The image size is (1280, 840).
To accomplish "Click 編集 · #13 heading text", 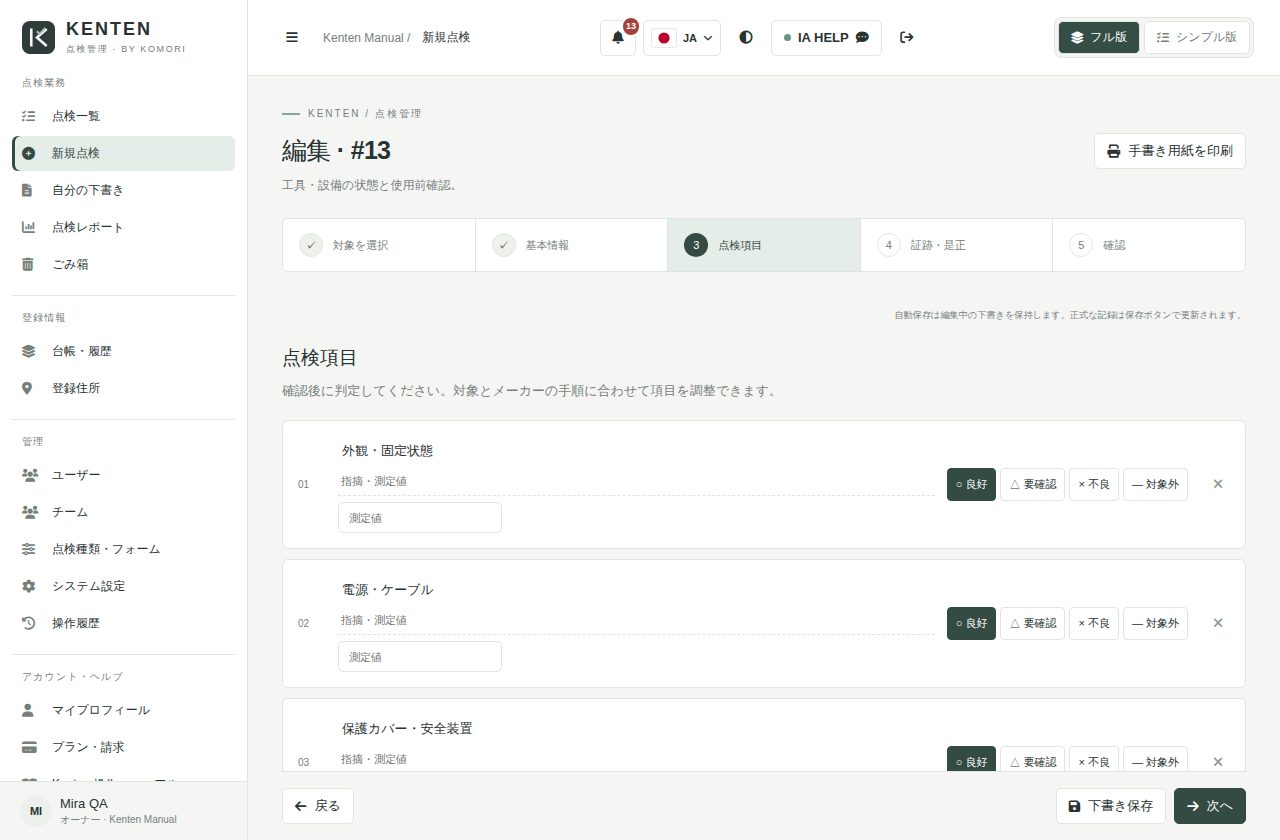I will point(336,151).
